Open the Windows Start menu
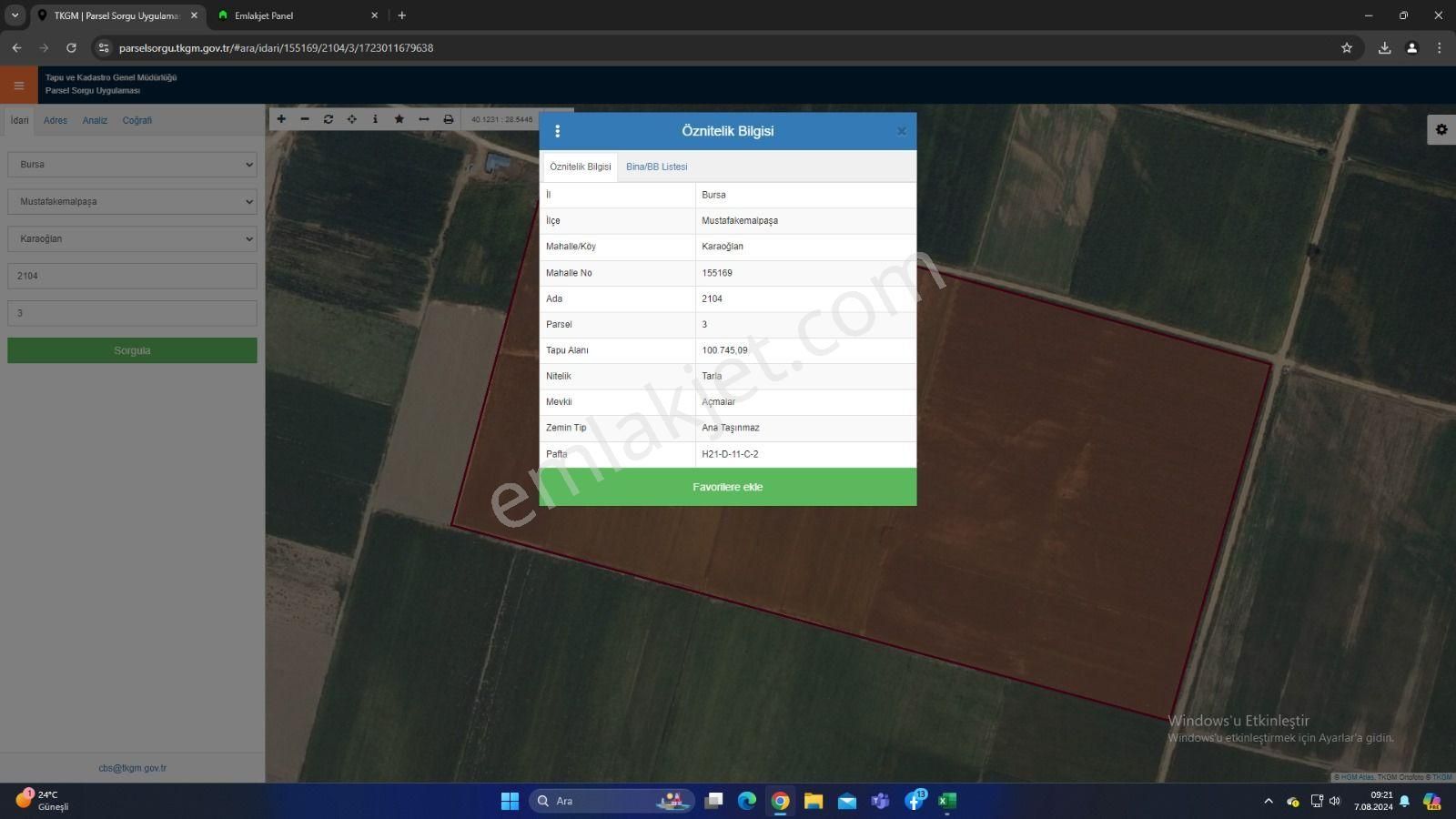Image resolution: width=1456 pixels, height=819 pixels. tap(510, 801)
